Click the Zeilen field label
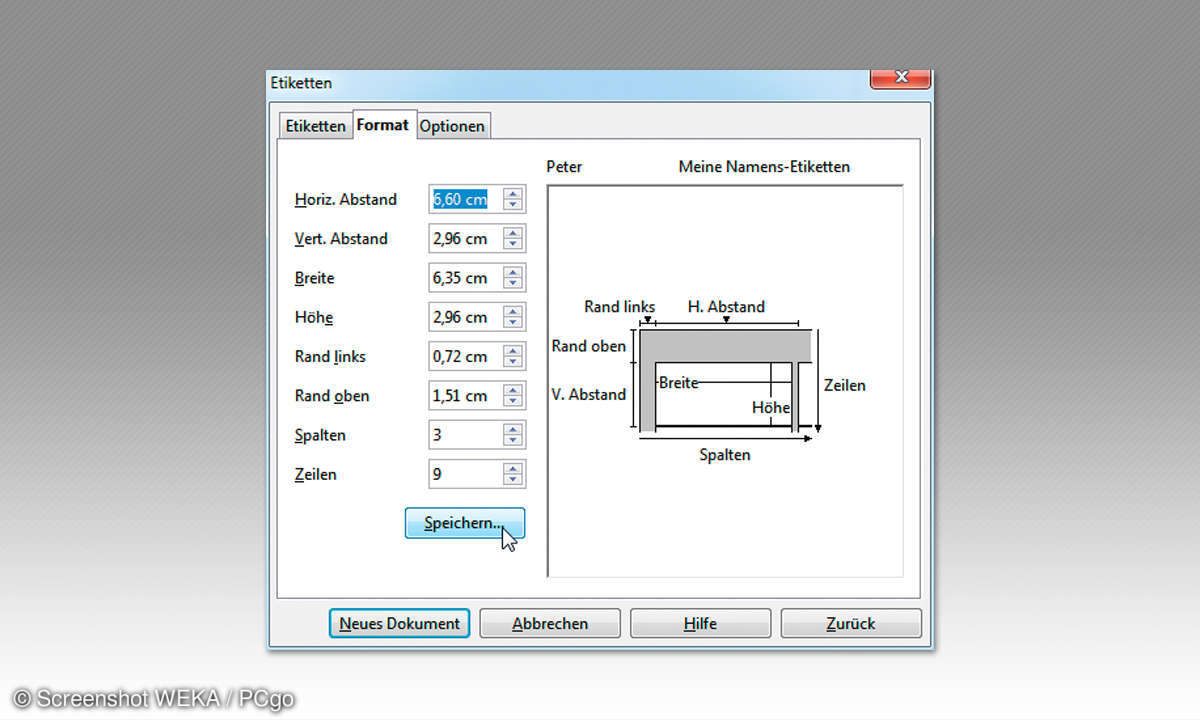The image size is (1200, 720). [316, 475]
